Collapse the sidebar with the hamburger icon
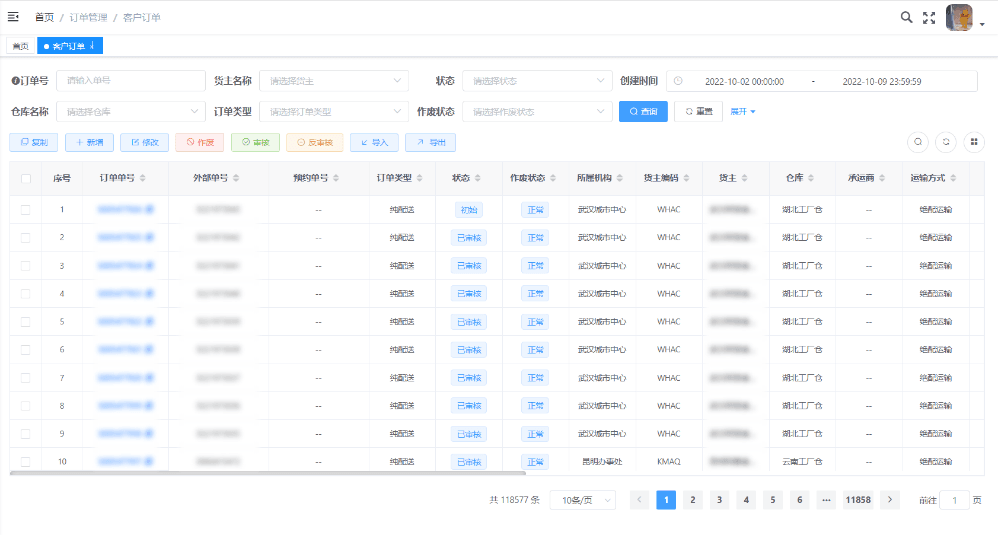Screen dimensions: 998x535 [14, 17]
